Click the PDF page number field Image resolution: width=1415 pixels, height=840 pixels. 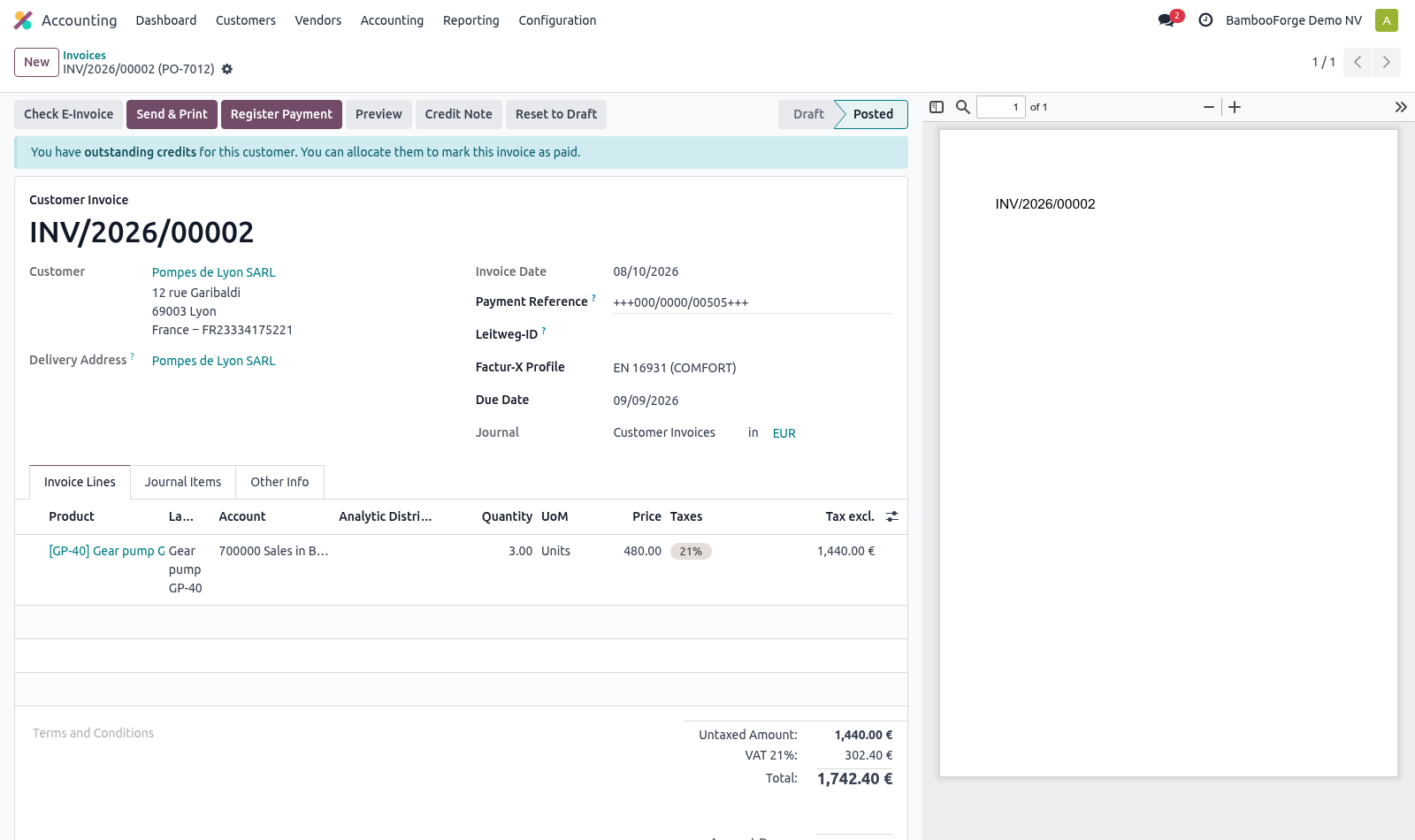pos(1001,107)
